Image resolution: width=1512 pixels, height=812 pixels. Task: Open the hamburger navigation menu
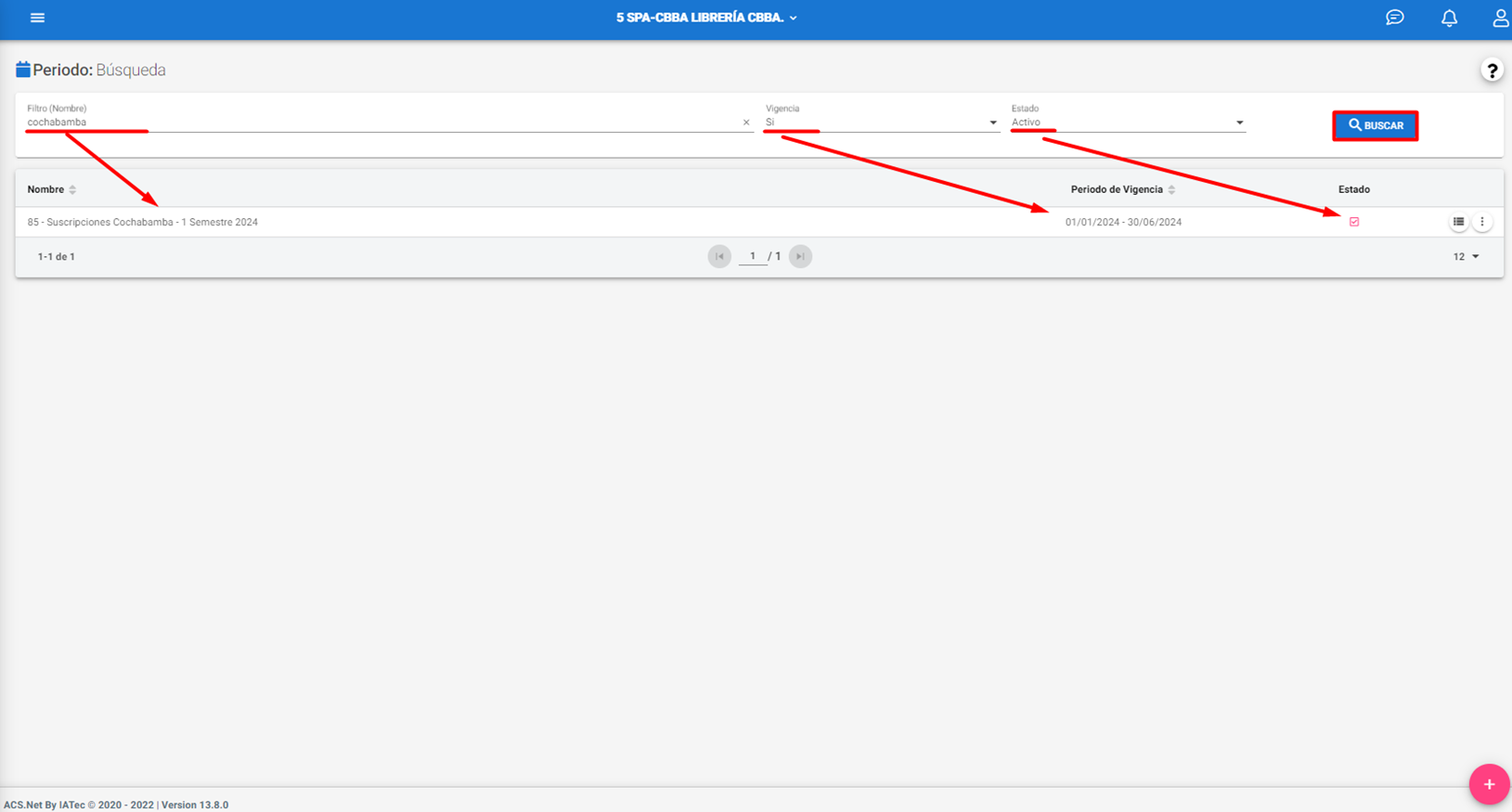(37, 18)
